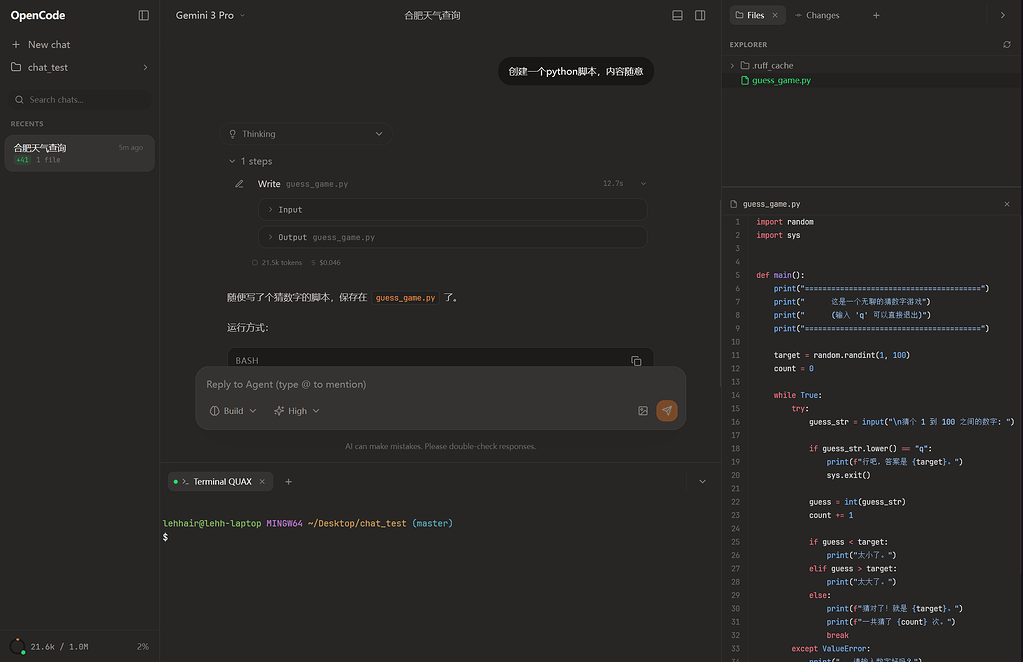Toggle the bottom terminal panel icon
The width and height of the screenshot is (1023, 662).
tap(677, 15)
